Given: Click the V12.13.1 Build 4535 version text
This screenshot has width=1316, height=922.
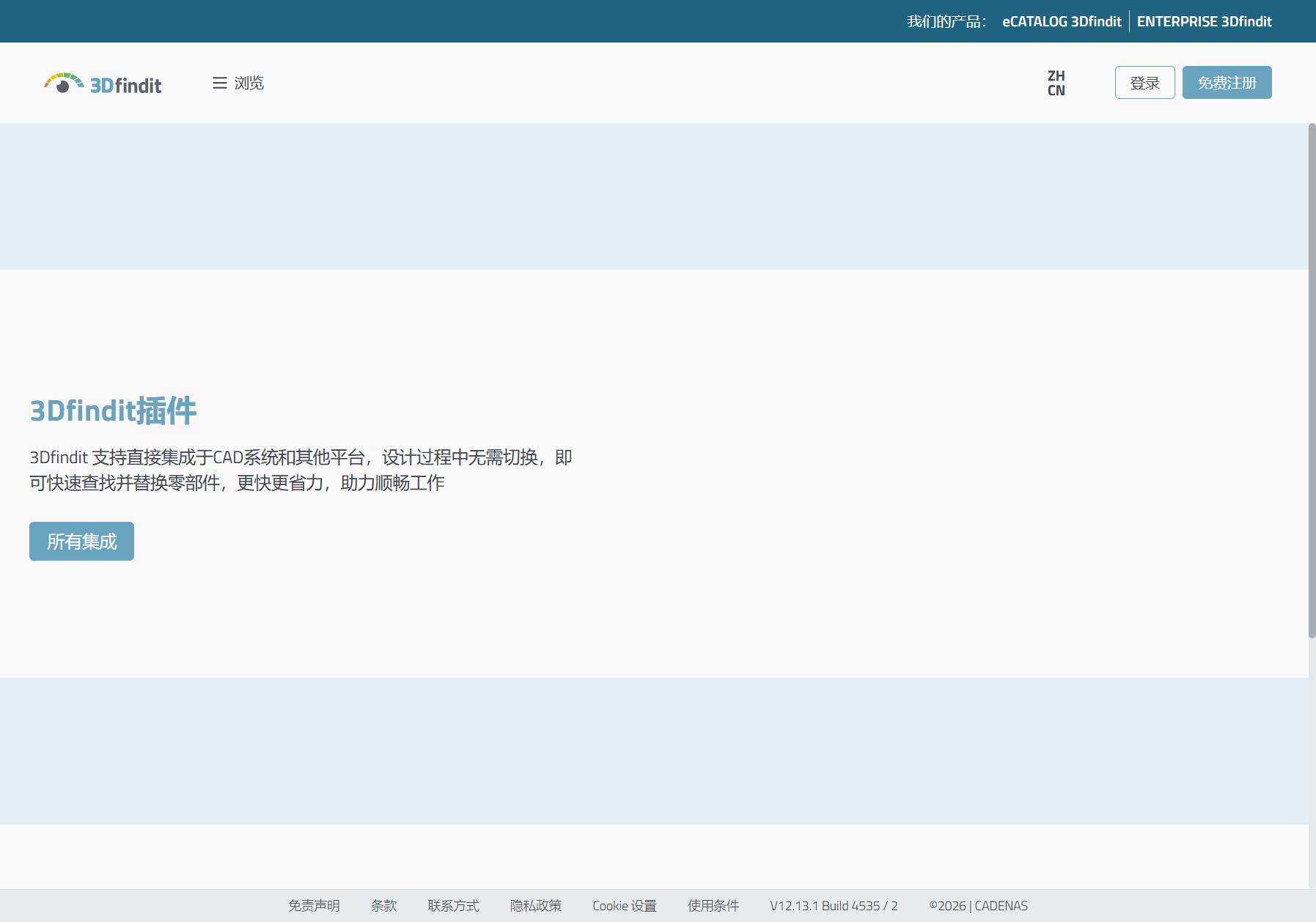Looking at the screenshot, I should coord(834,906).
